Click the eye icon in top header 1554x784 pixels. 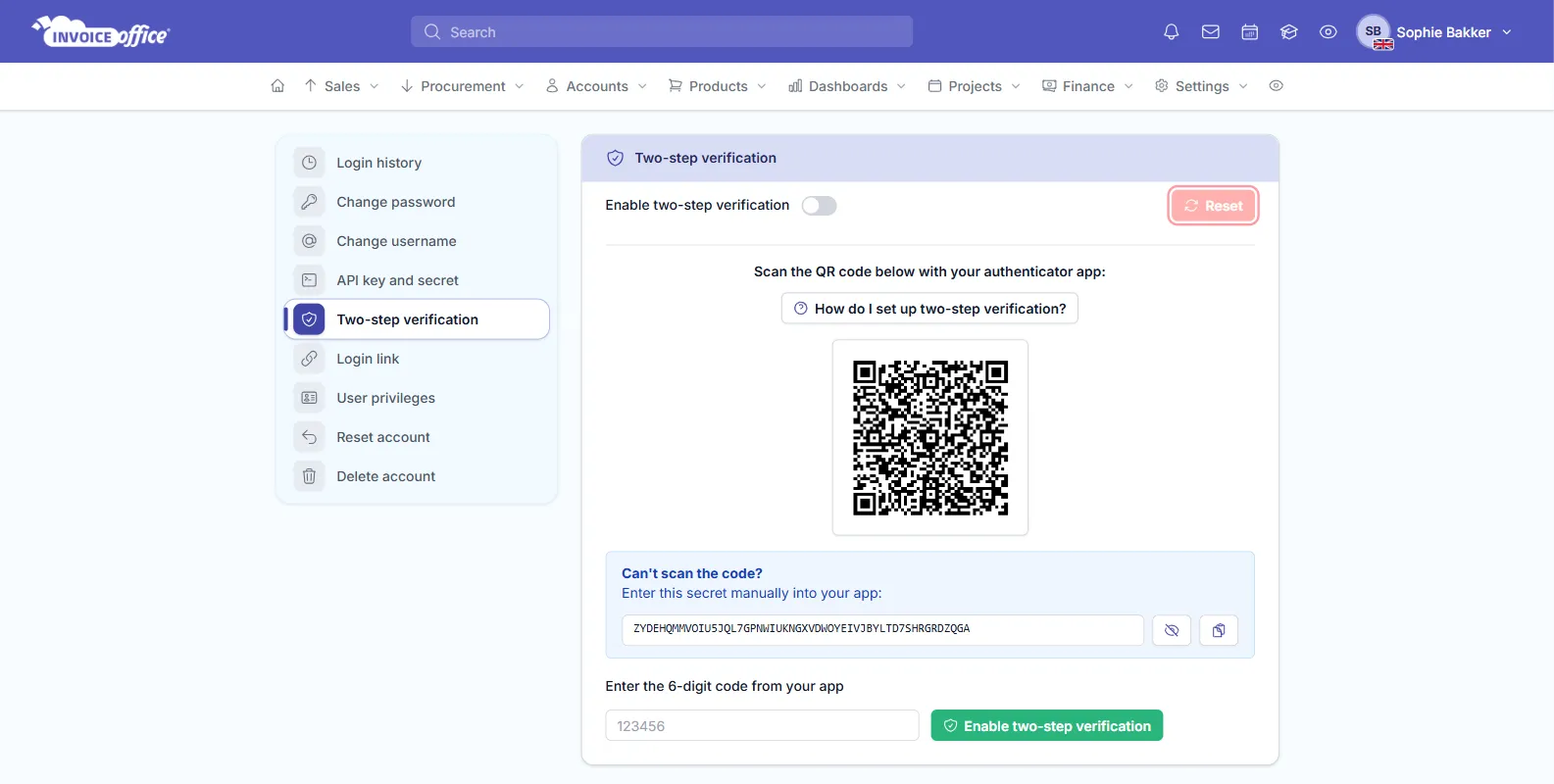tap(1328, 32)
